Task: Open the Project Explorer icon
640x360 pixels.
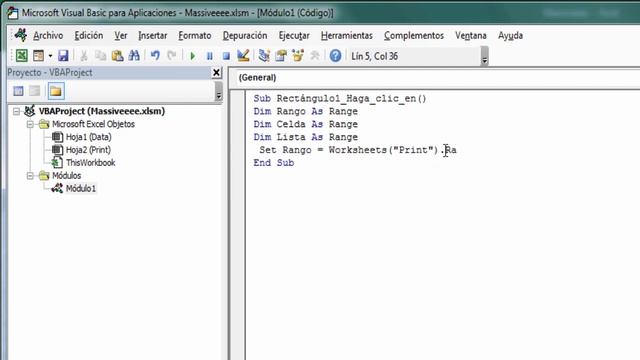Action: [x=264, y=56]
